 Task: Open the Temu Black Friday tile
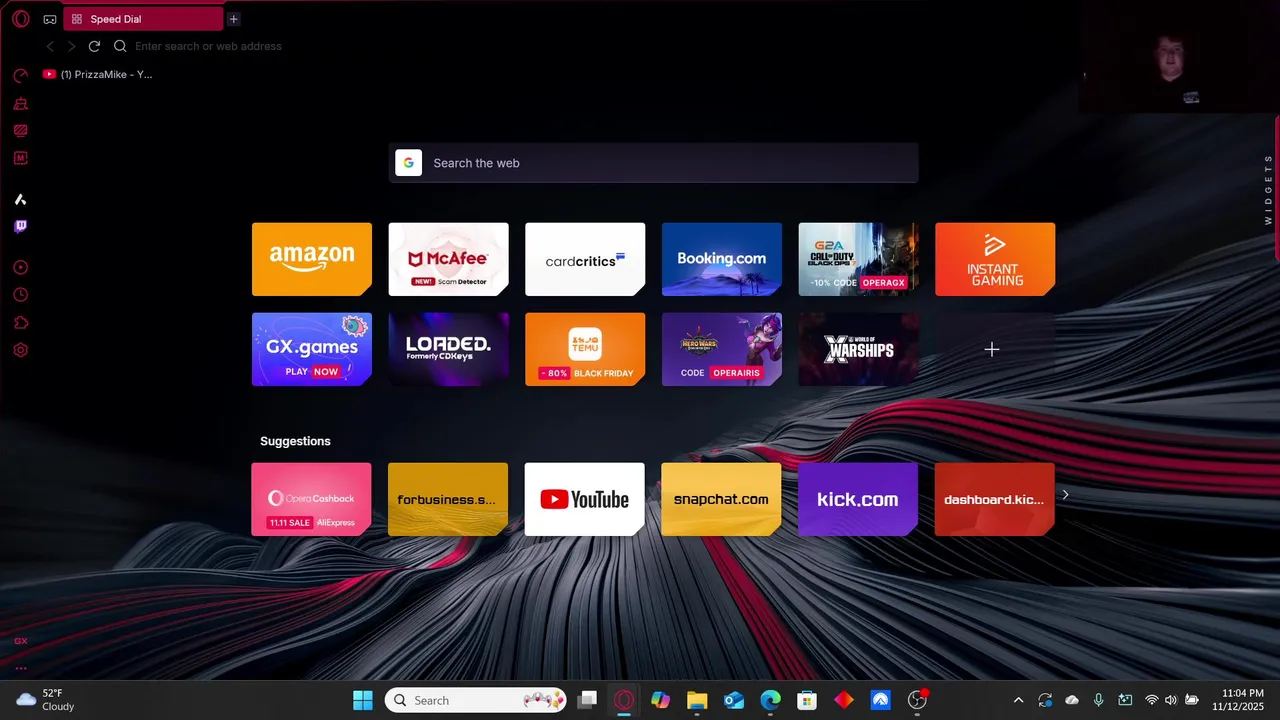(585, 349)
